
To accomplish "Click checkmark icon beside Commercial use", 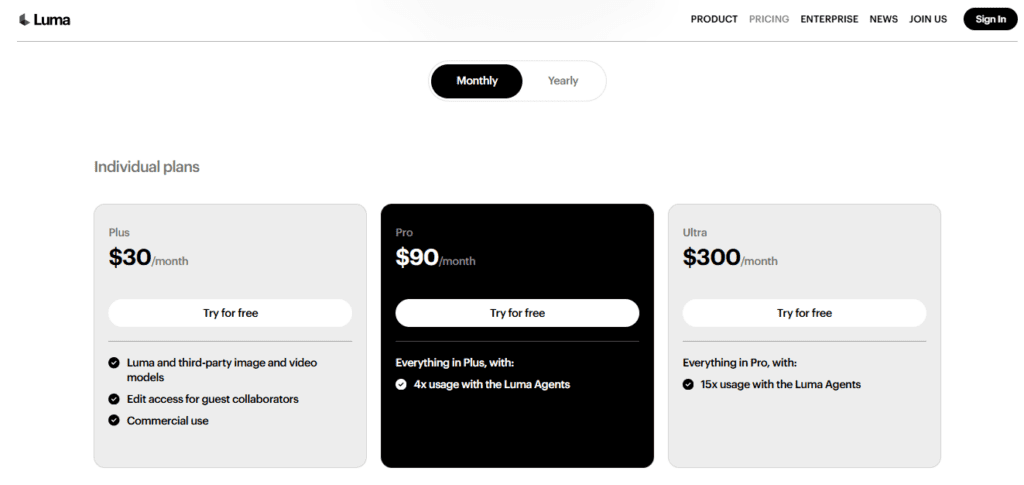I will [114, 421].
